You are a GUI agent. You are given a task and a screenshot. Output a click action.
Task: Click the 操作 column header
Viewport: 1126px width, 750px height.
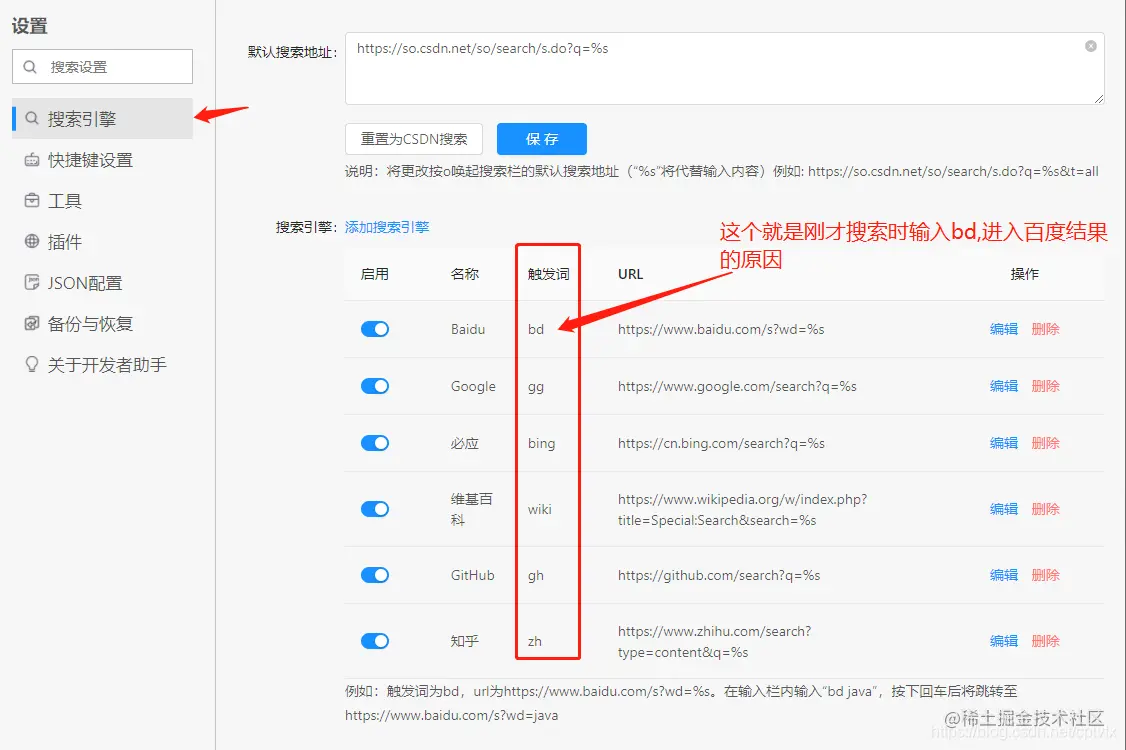click(x=1025, y=274)
